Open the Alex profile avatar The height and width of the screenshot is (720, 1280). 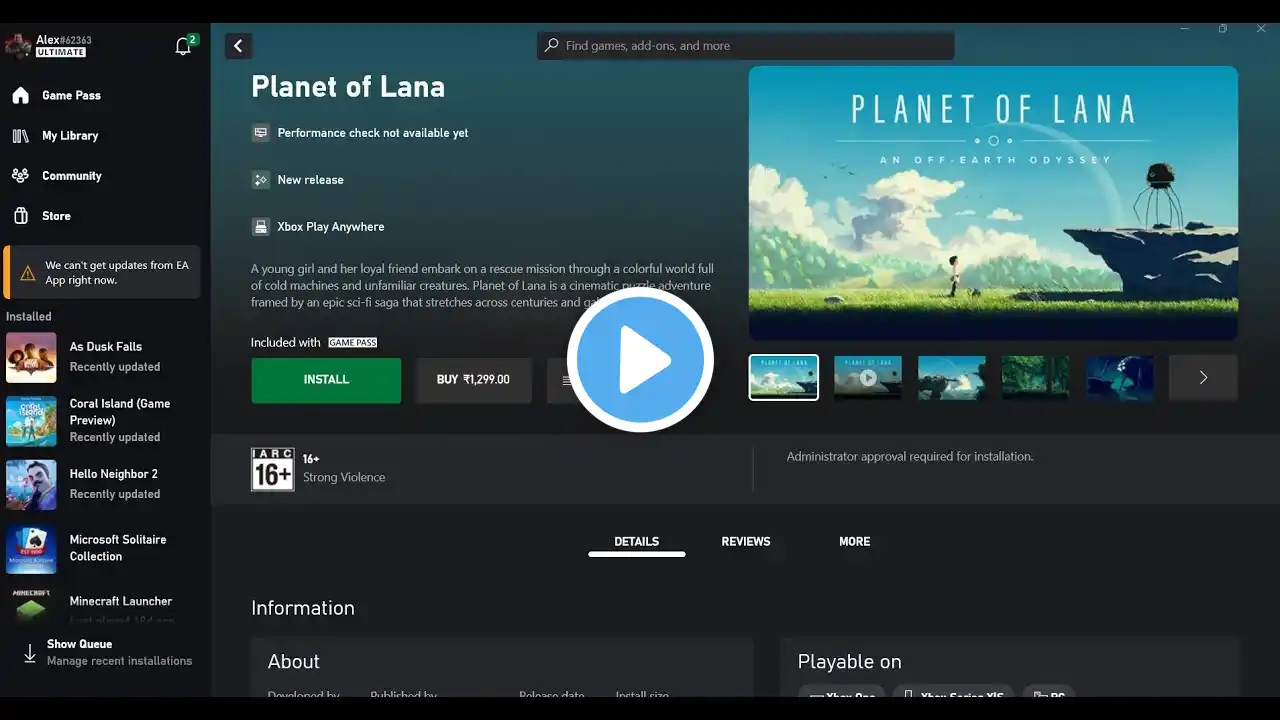(17, 46)
